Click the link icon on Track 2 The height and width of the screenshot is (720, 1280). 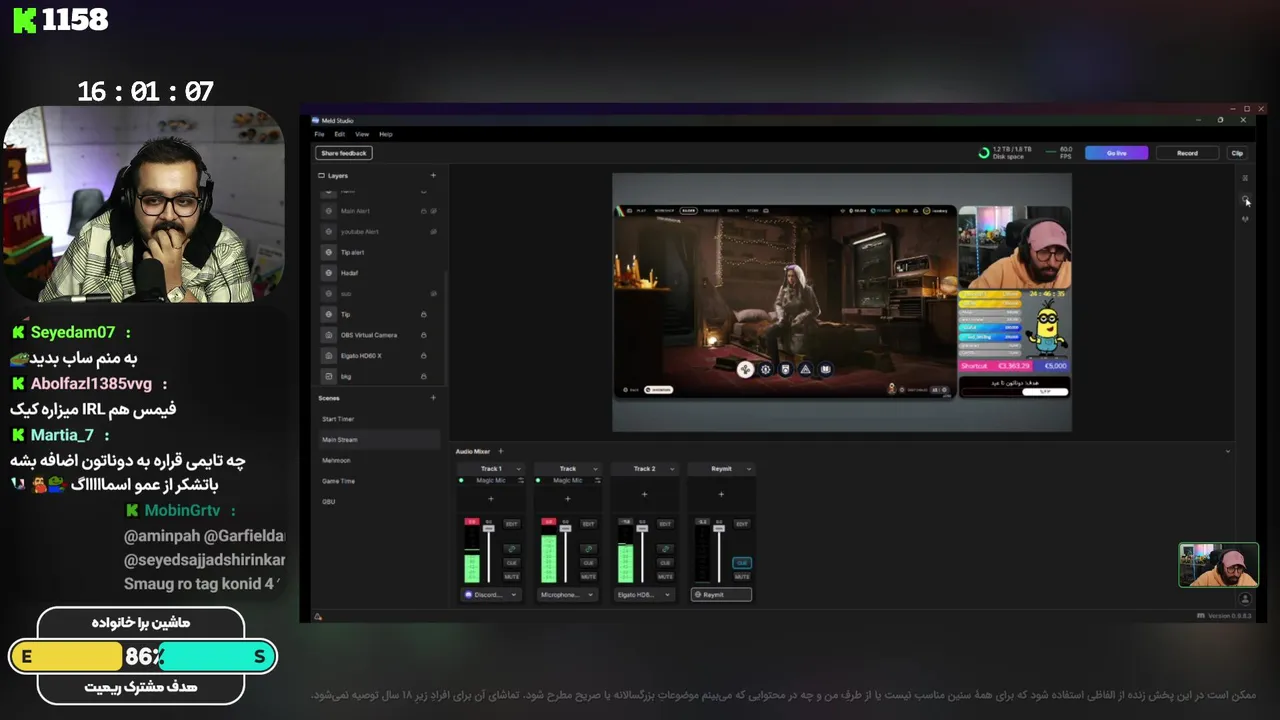[665, 549]
